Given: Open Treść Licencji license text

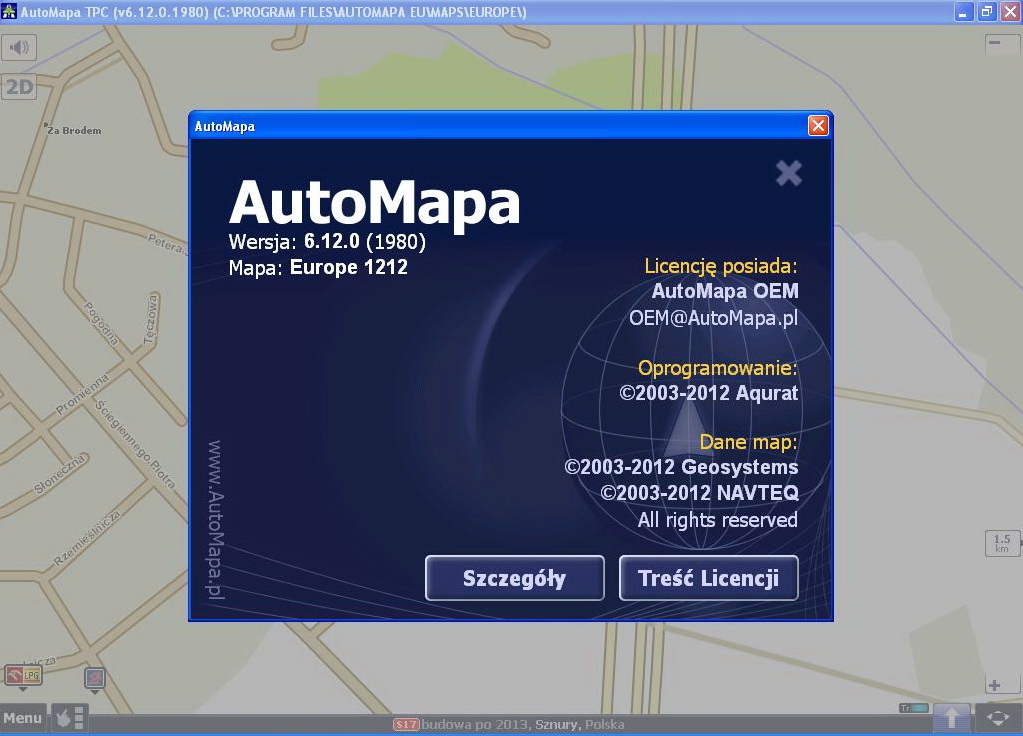Looking at the screenshot, I should [x=709, y=578].
